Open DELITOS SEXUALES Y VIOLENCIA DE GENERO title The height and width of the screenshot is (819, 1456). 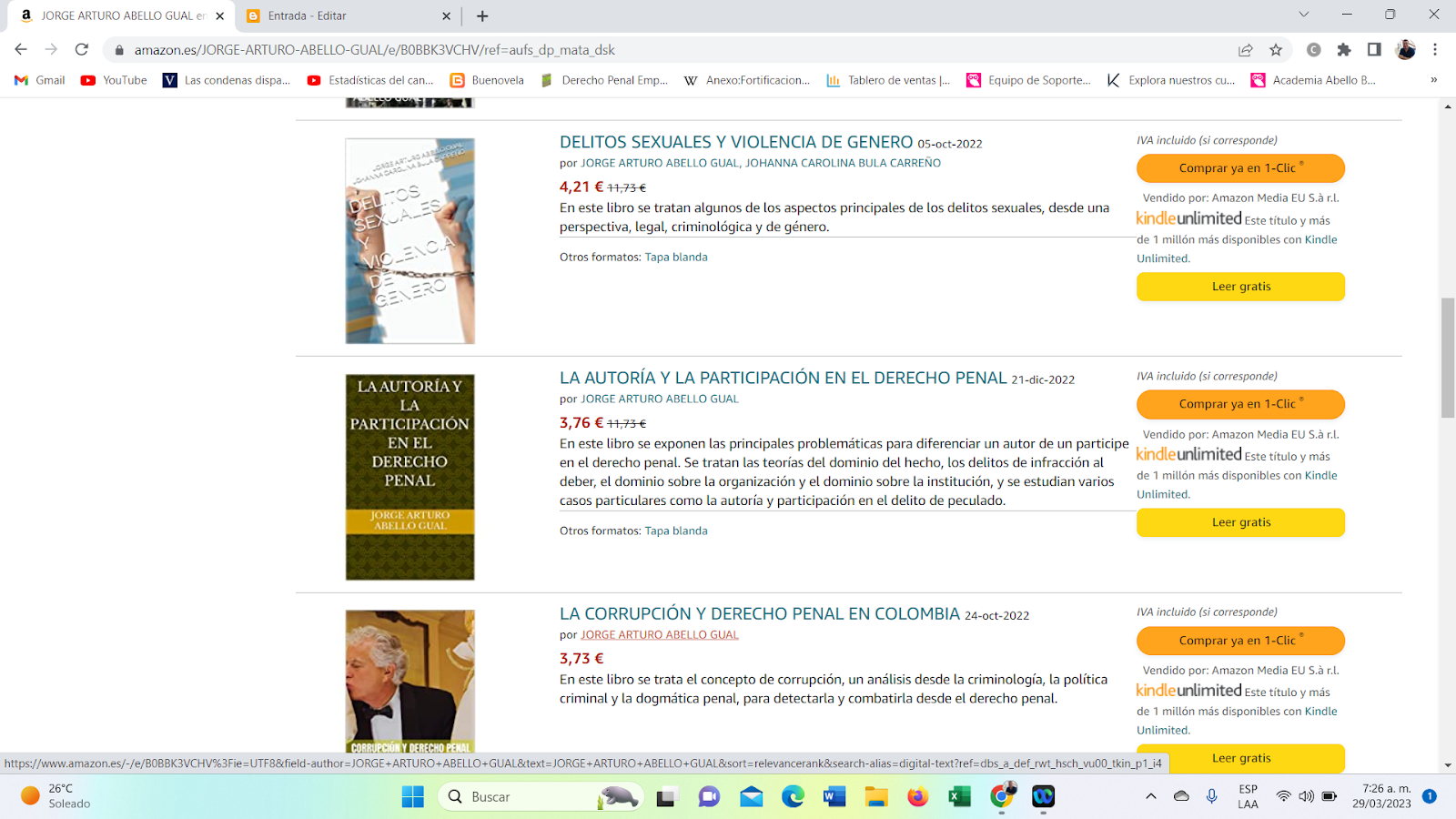[x=736, y=142]
